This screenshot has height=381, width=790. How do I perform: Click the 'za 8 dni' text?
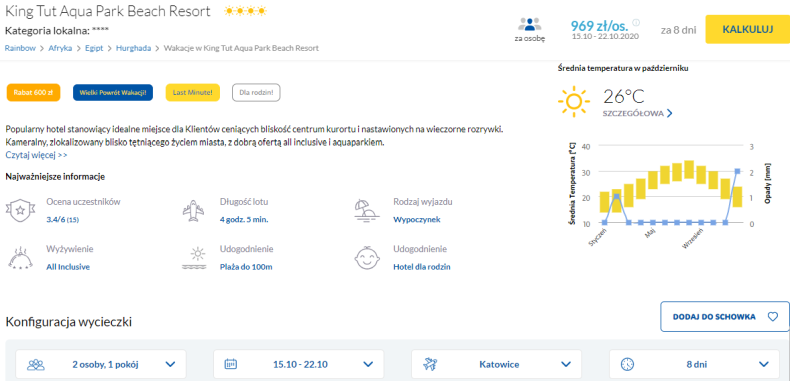coord(679,30)
